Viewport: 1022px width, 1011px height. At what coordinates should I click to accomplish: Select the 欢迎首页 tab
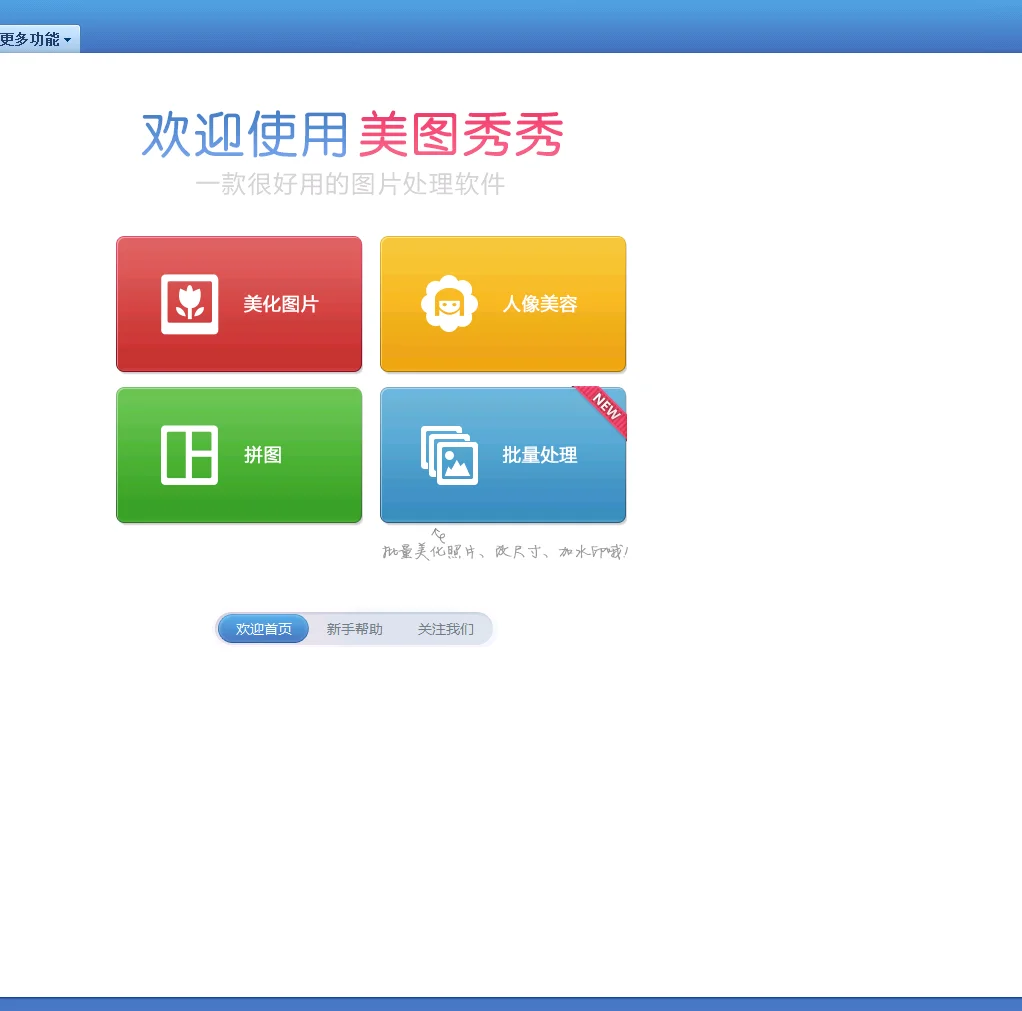(263, 629)
